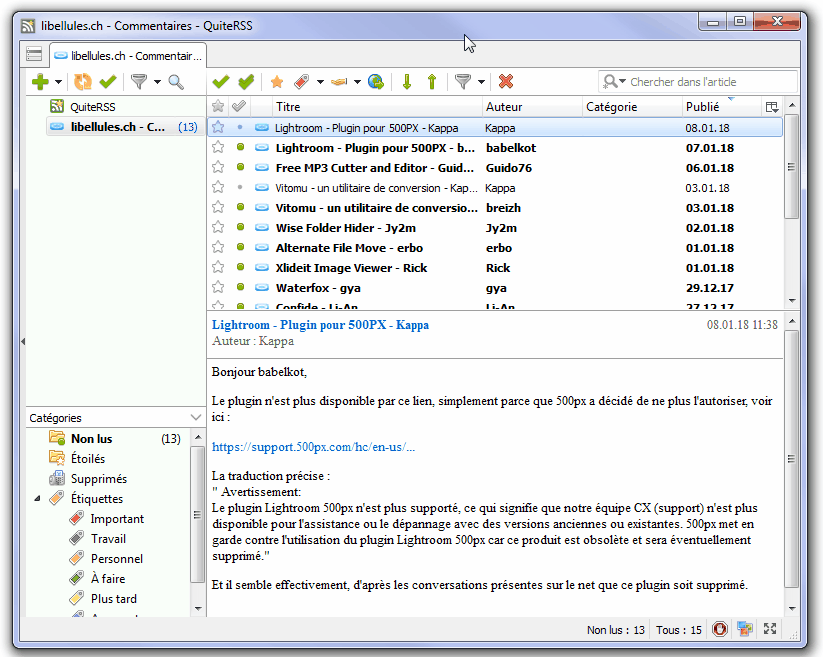
Task: Click the ad block status bar icon
Action: tap(720, 629)
